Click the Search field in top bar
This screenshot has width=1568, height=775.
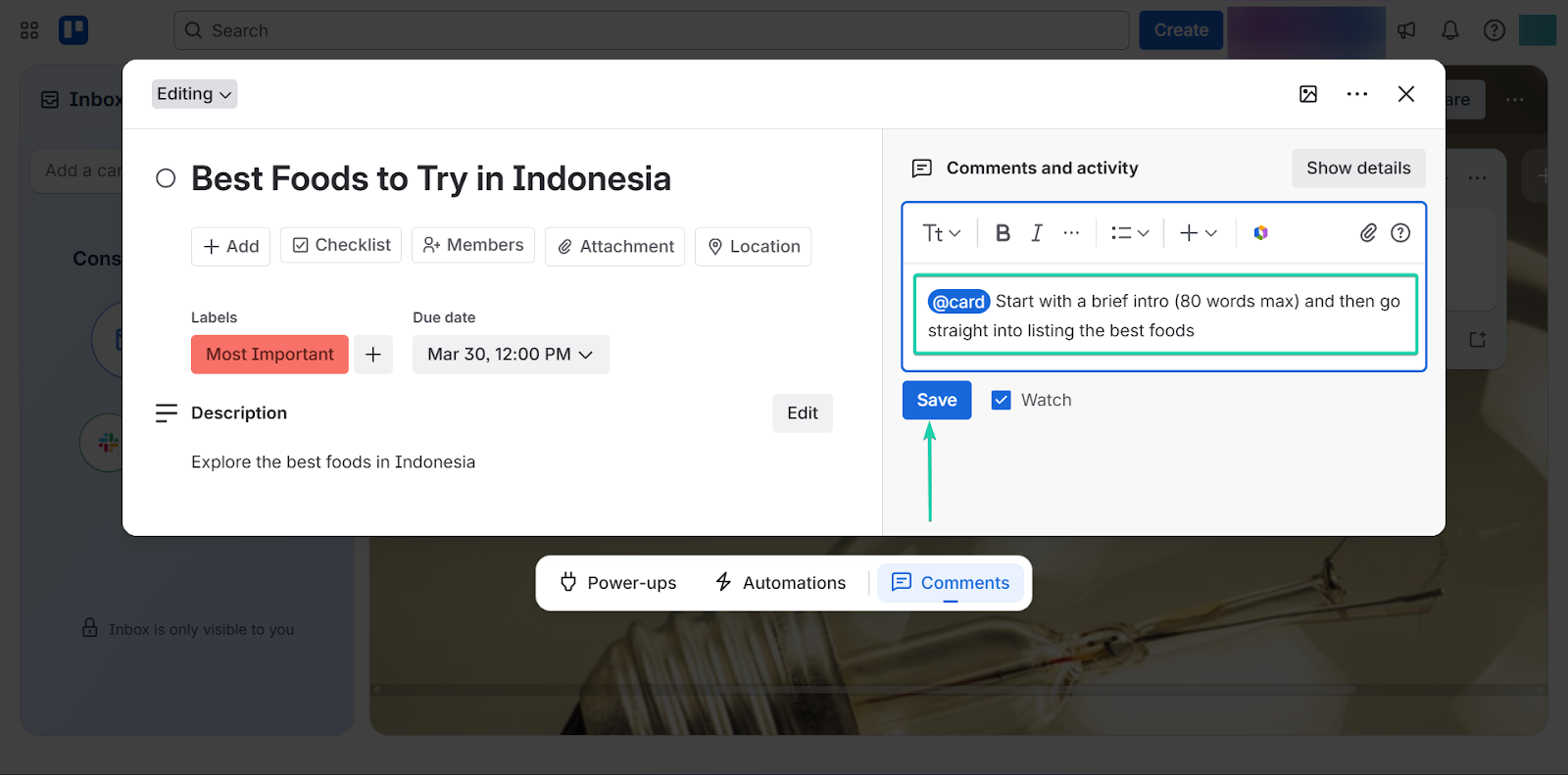pyautogui.click(x=652, y=30)
